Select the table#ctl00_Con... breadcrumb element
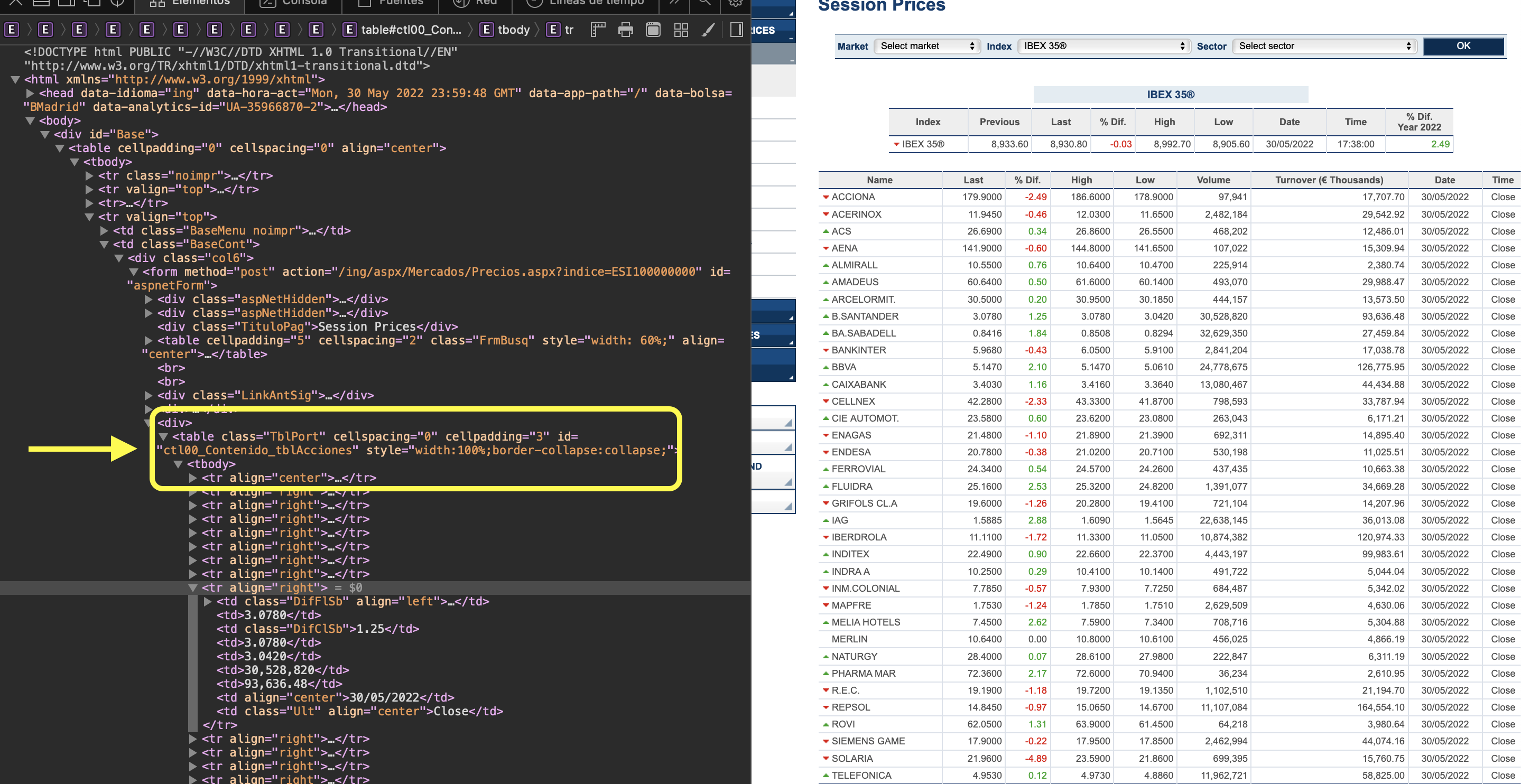This screenshot has height=784, width=1521. (402, 30)
